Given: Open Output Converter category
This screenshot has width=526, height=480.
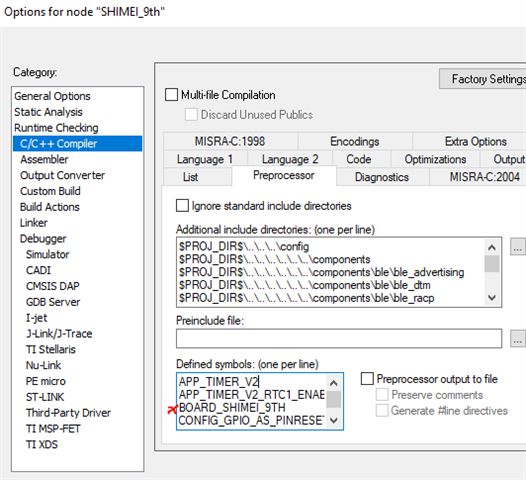Looking at the screenshot, I should coord(62,175).
